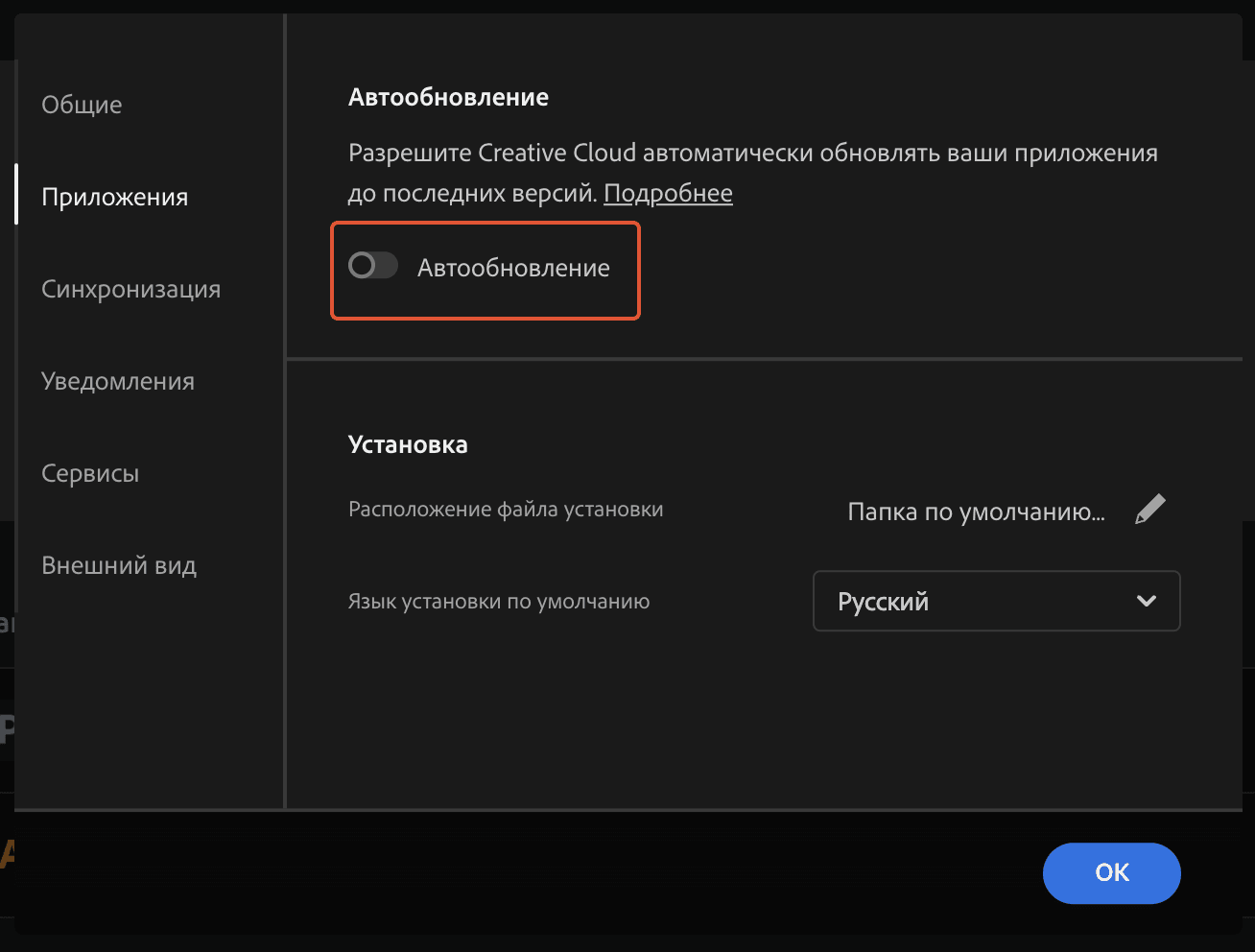Screen dimensions: 1255x952
Task: Select the Приложения tab in the sidebar
Action: point(114,197)
